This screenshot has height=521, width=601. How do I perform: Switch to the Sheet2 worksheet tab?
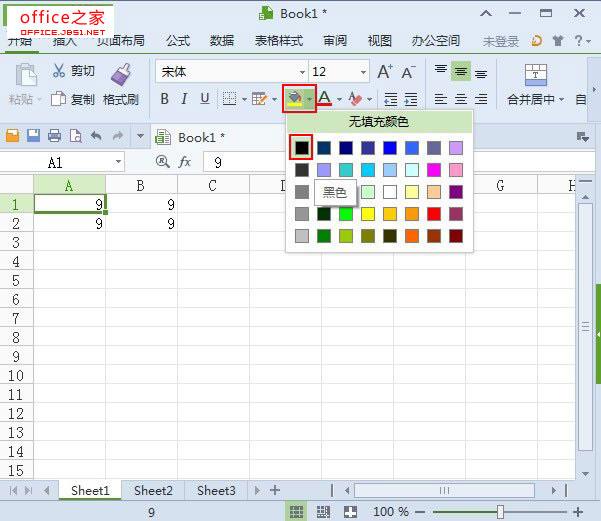point(153,490)
